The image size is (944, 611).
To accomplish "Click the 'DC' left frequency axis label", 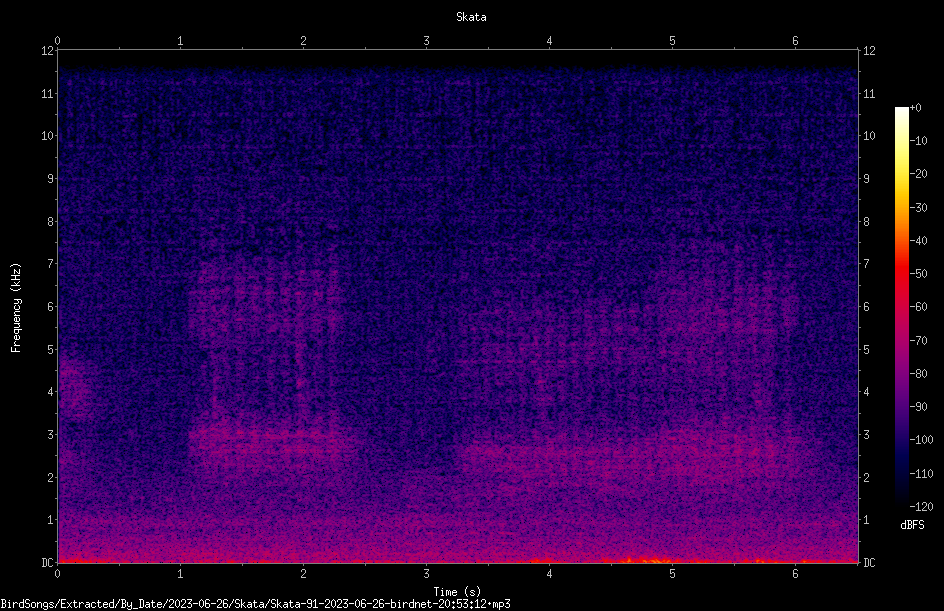I will [x=48, y=562].
